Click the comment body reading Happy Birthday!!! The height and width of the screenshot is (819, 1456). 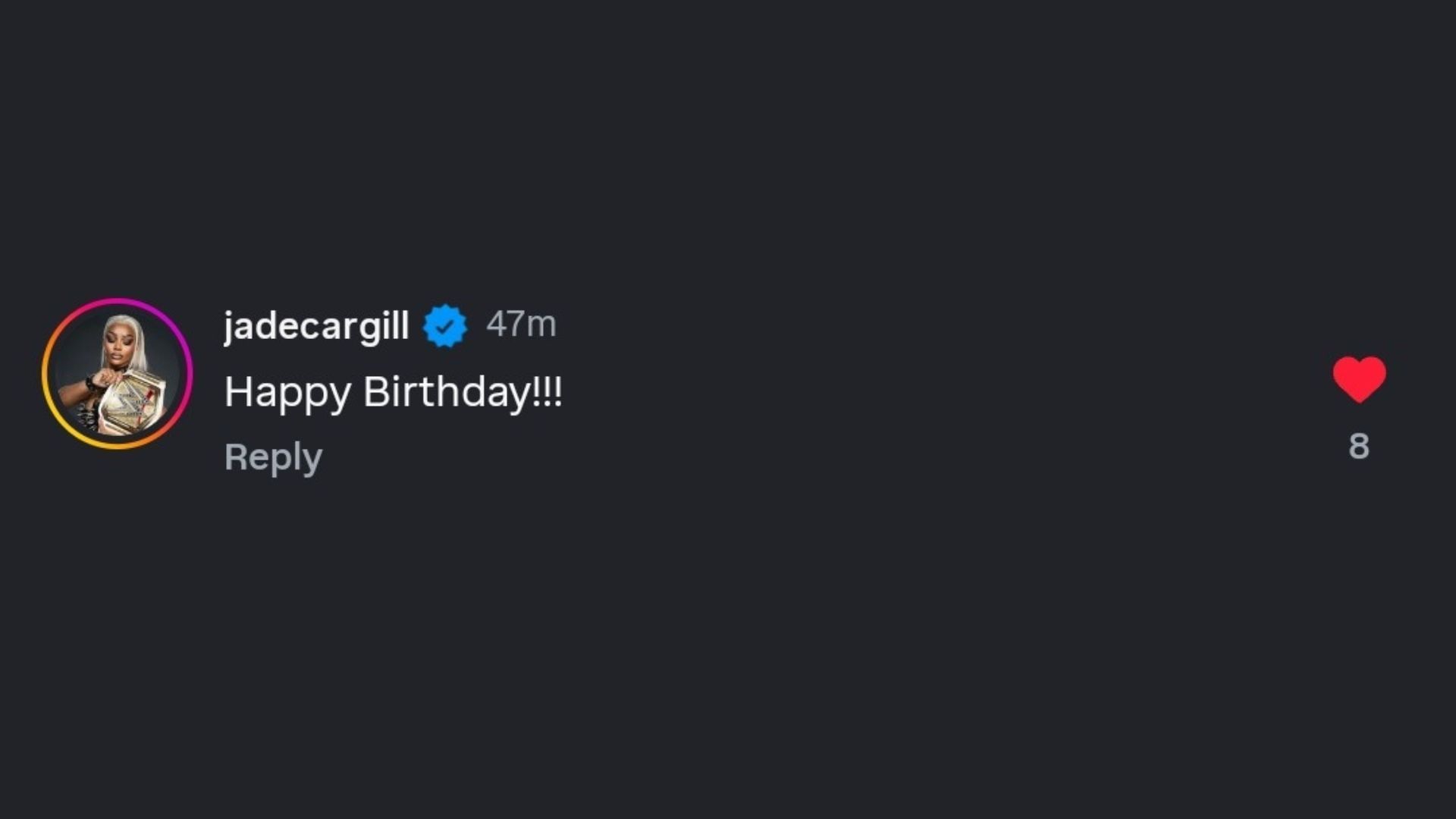pos(394,391)
